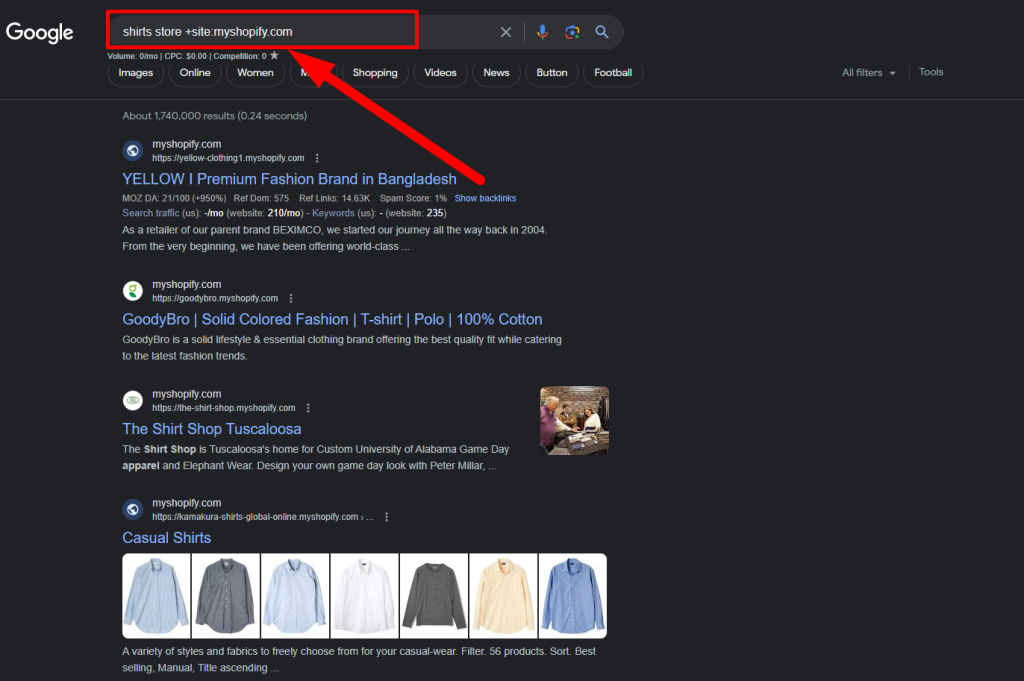Click the Search traffic label link
Image resolution: width=1024 pixels, height=681 pixels.
coord(150,213)
